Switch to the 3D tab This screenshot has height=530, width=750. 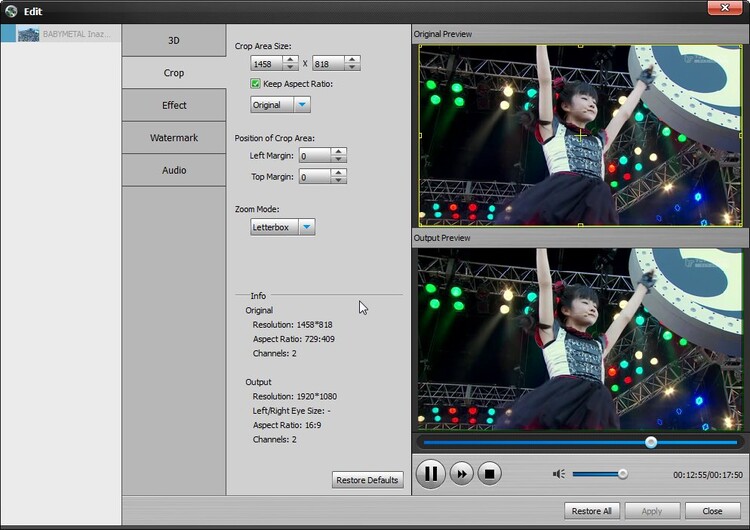tap(174, 40)
